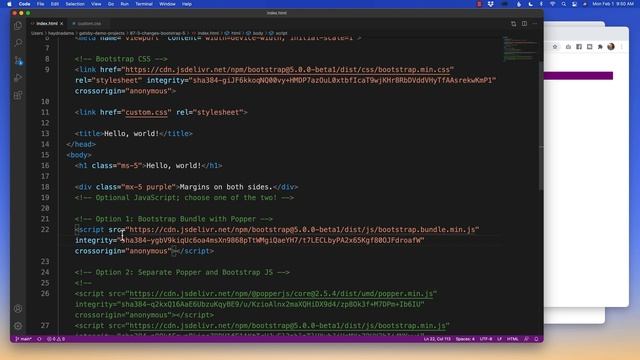This screenshot has height=360, width=640.
Task: Click the popper.min.js URL on line 26
Action: pyautogui.click(x=281, y=294)
